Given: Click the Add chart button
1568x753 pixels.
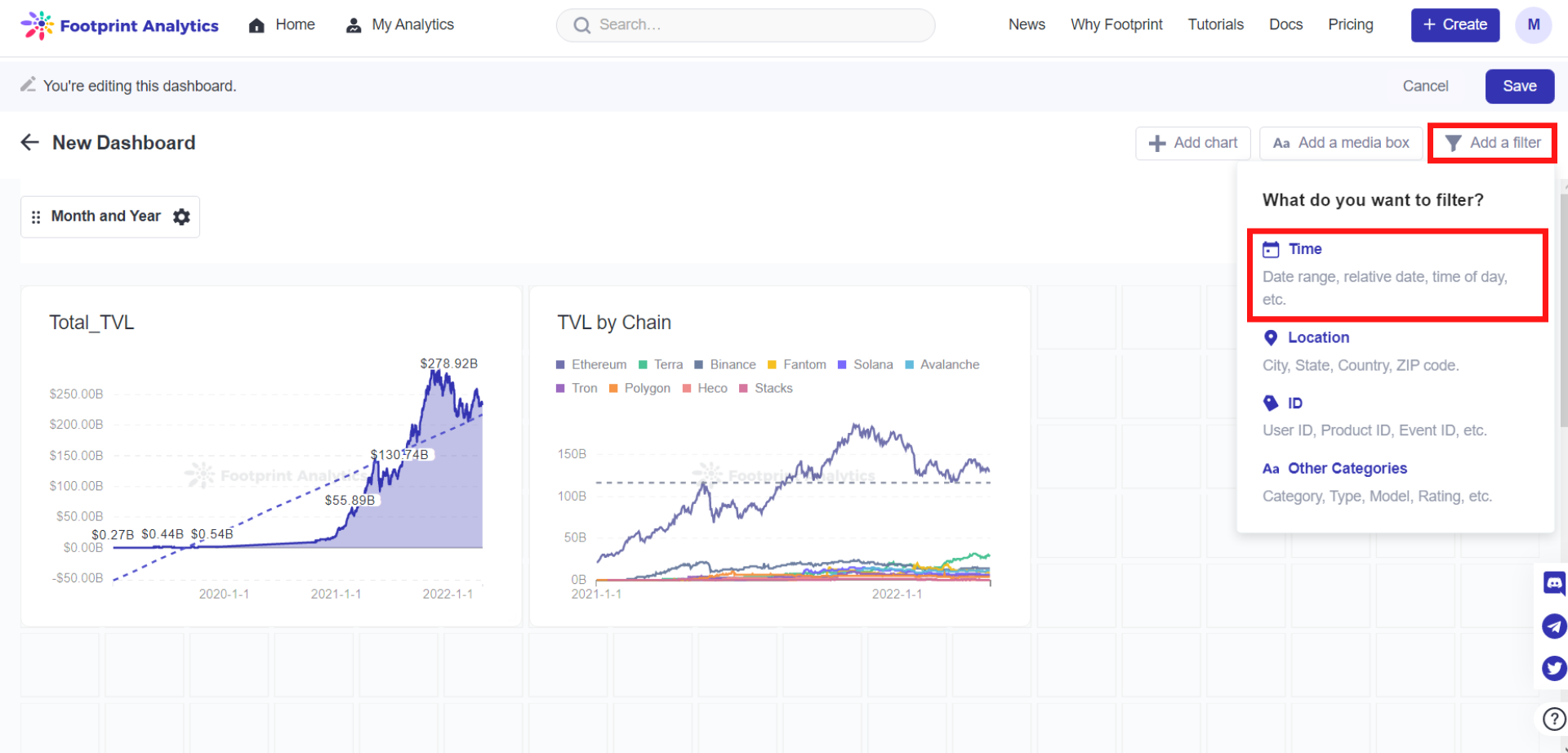Looking at the screenshot, I should coord(1192,143).
